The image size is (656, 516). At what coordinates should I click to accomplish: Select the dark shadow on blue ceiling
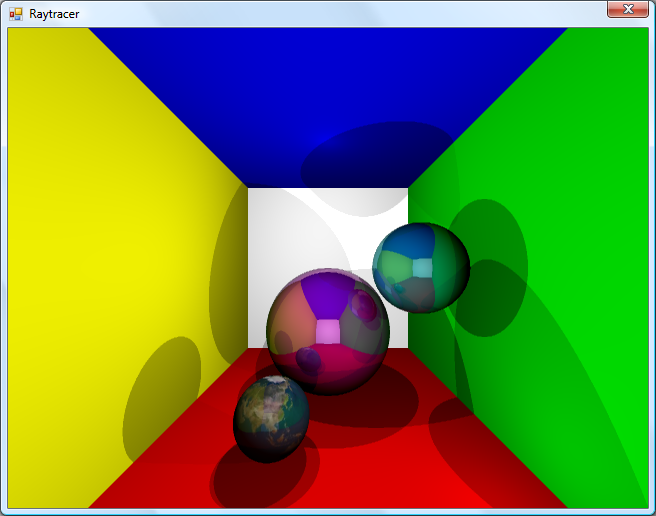(380, 160)
